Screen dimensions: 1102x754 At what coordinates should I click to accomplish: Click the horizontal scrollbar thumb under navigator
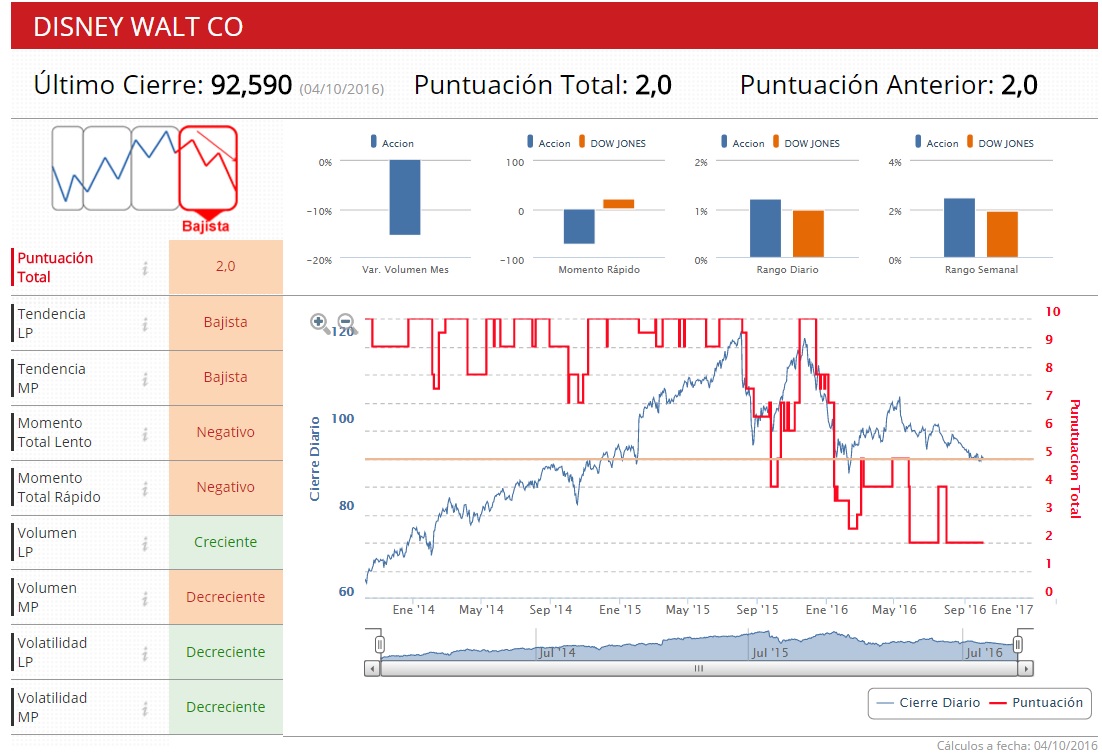pos(699,668)
